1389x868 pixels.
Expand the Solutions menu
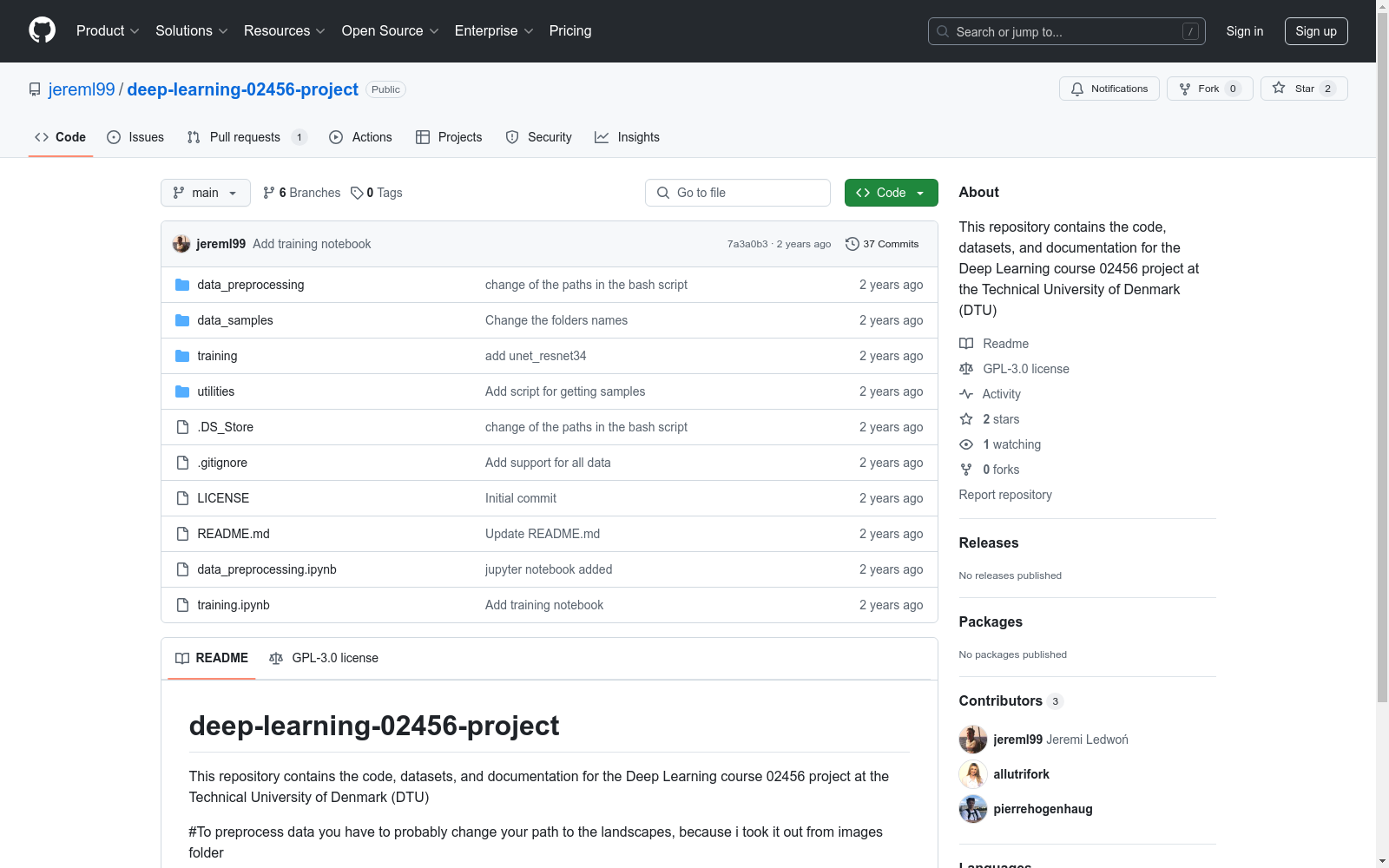[192, 30]
